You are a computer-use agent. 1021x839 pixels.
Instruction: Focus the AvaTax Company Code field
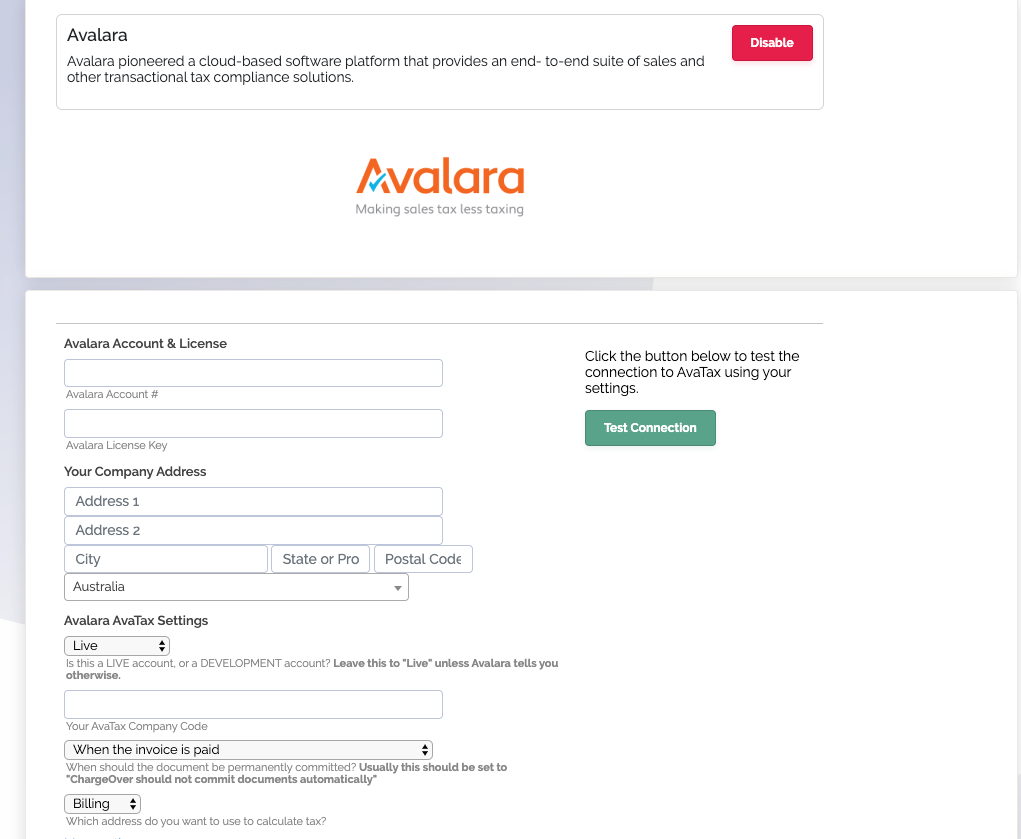(253, 705)
